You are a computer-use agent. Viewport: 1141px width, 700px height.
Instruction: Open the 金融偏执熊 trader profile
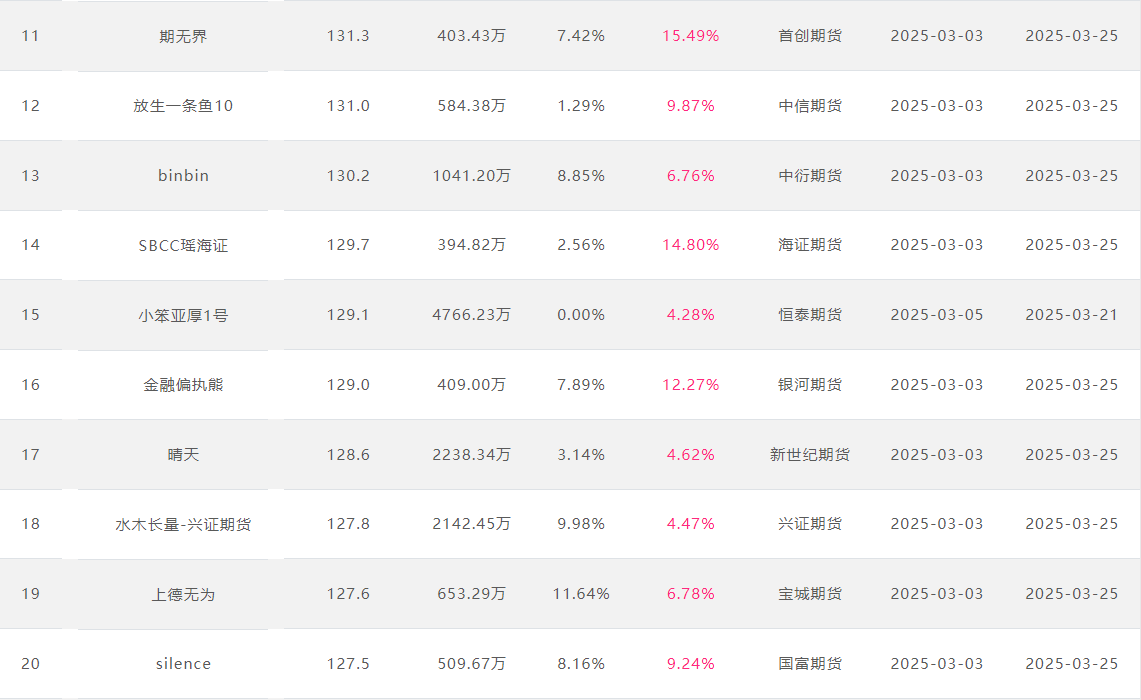(183, 384)
